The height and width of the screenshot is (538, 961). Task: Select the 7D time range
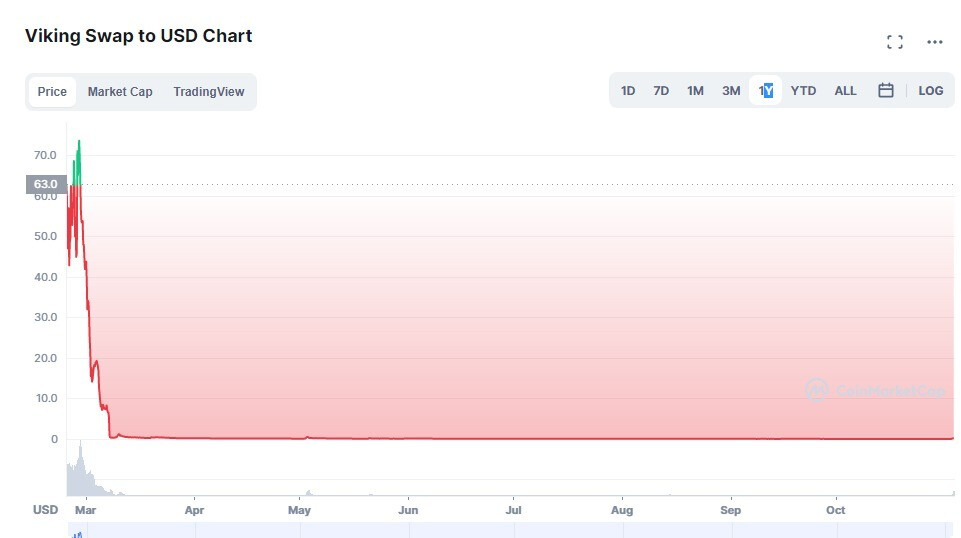click(661, 91)
